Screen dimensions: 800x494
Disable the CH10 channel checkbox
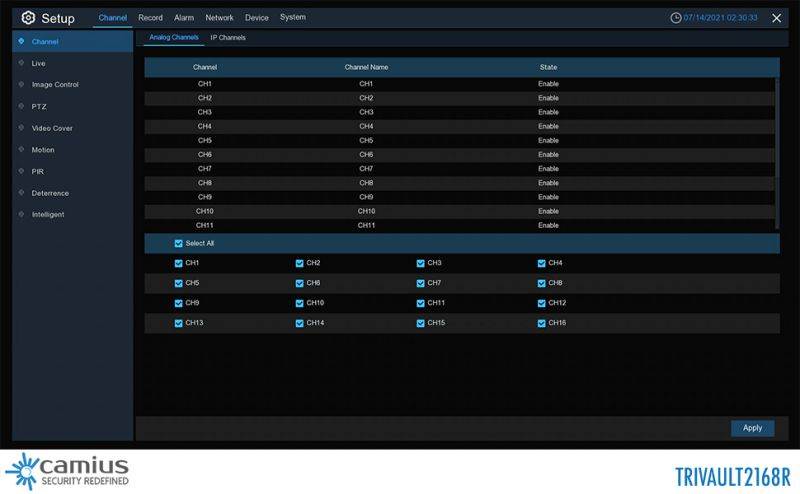tap(300, 303)
